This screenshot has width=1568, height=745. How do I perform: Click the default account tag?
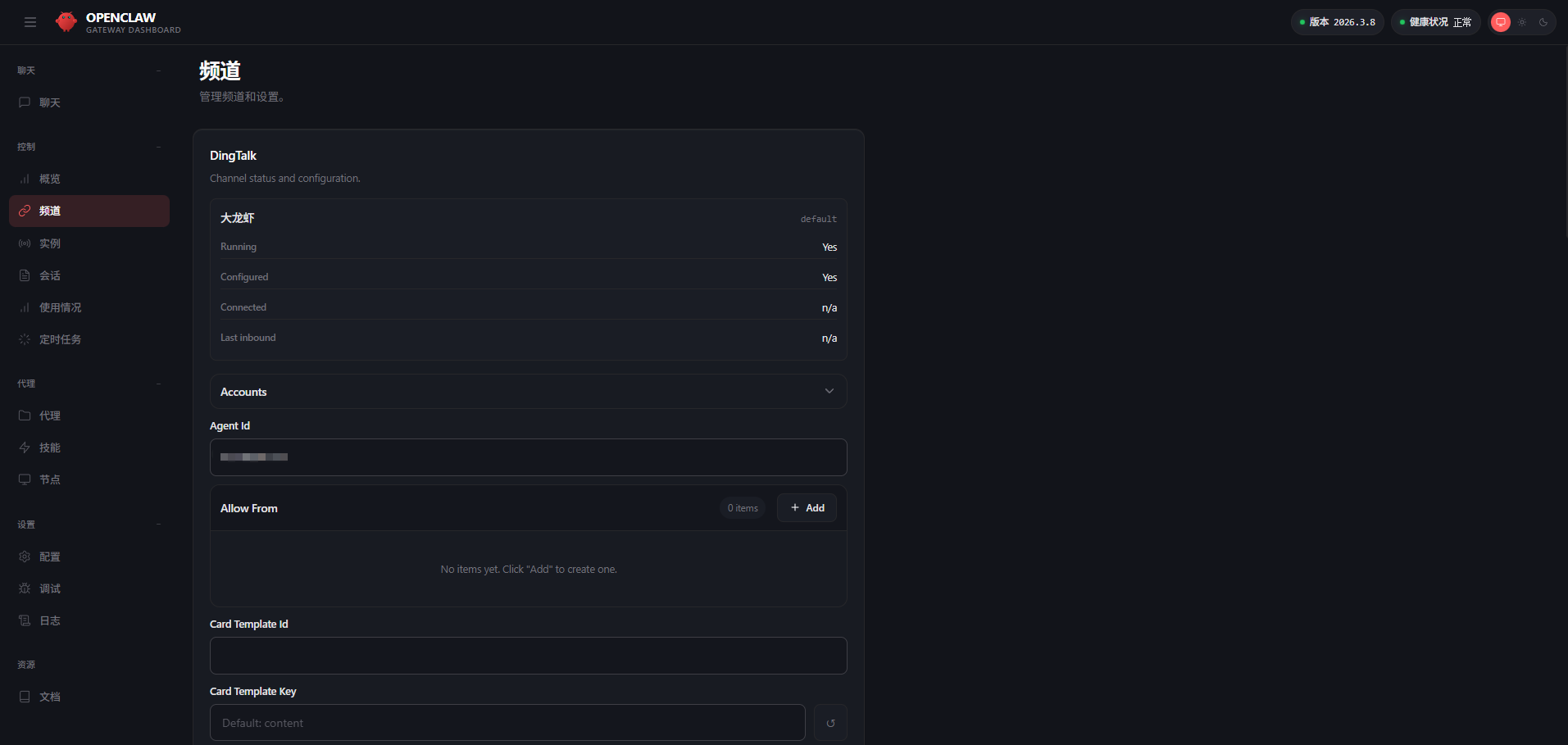(x=819, y=219)
